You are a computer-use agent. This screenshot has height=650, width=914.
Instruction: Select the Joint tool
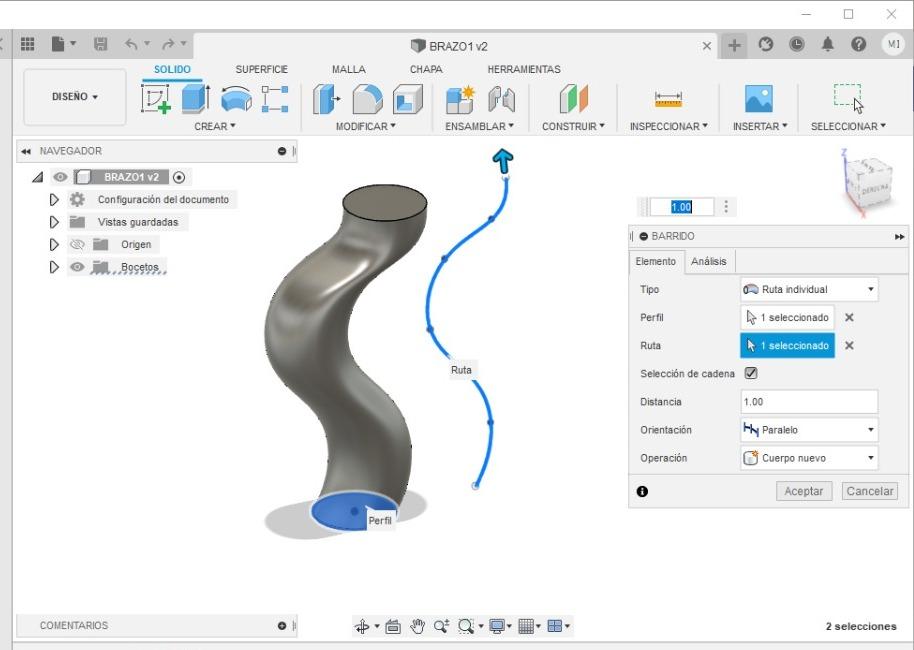[x=501, y=99]
